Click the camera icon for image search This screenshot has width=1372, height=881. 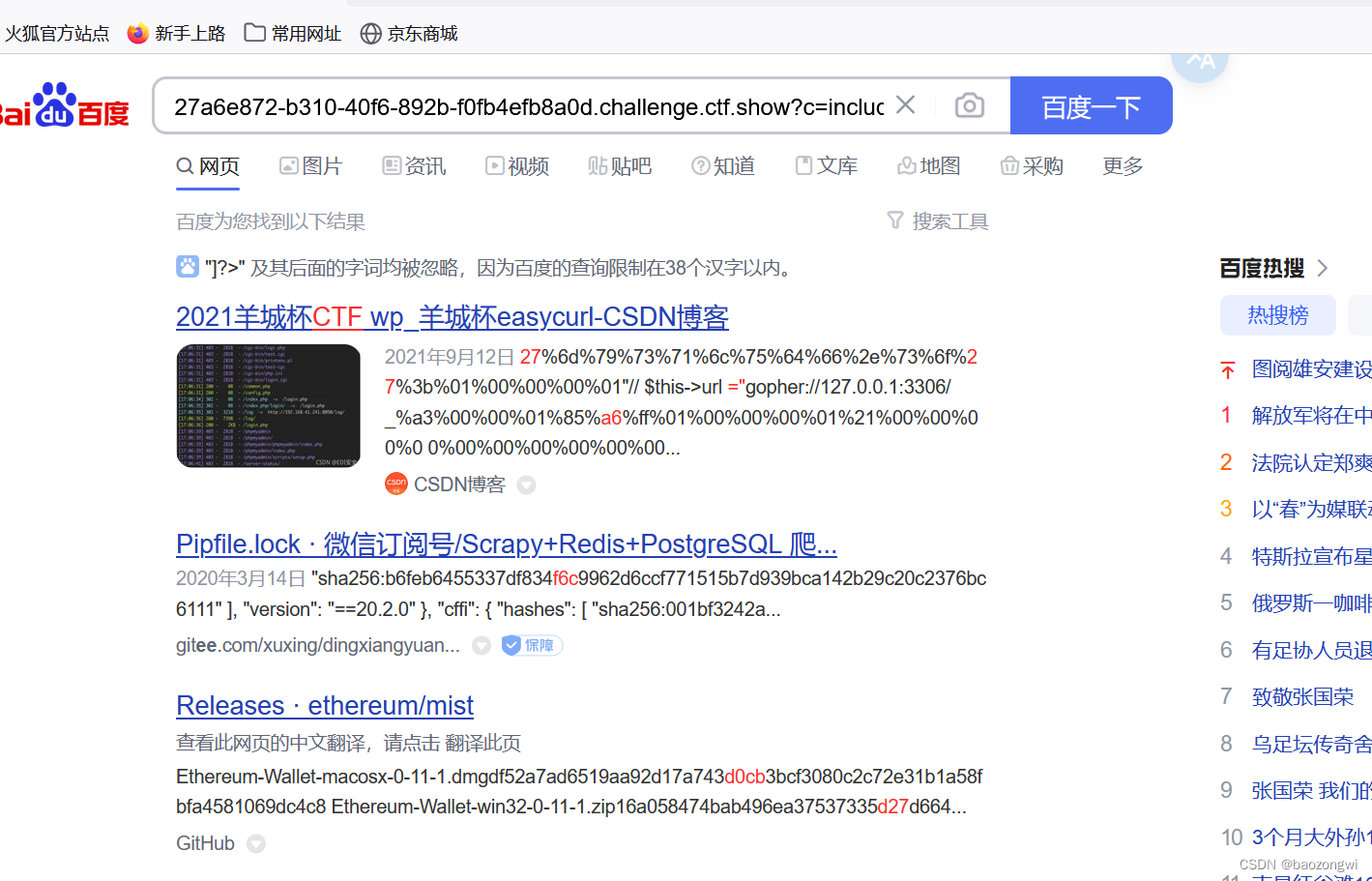point(969,105)
